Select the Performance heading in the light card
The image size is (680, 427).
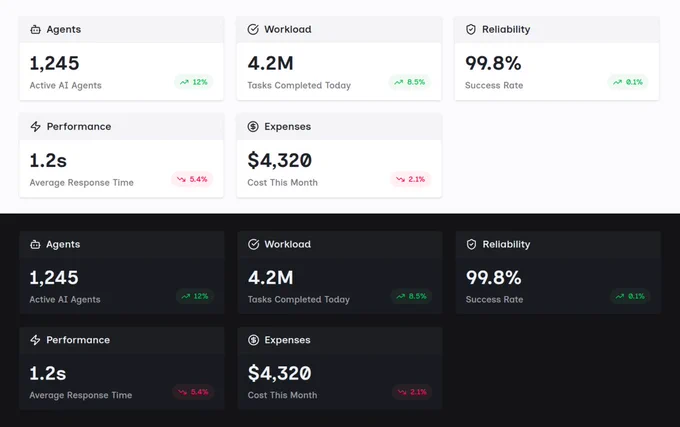79,127
